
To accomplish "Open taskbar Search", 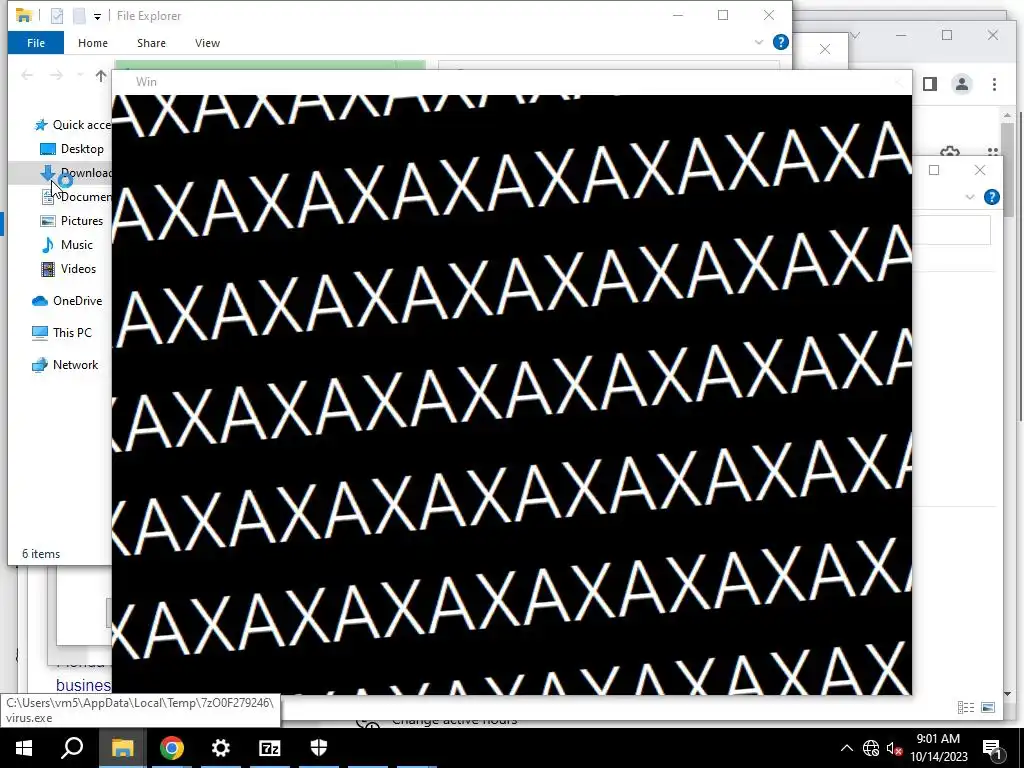I will (72, 748).
